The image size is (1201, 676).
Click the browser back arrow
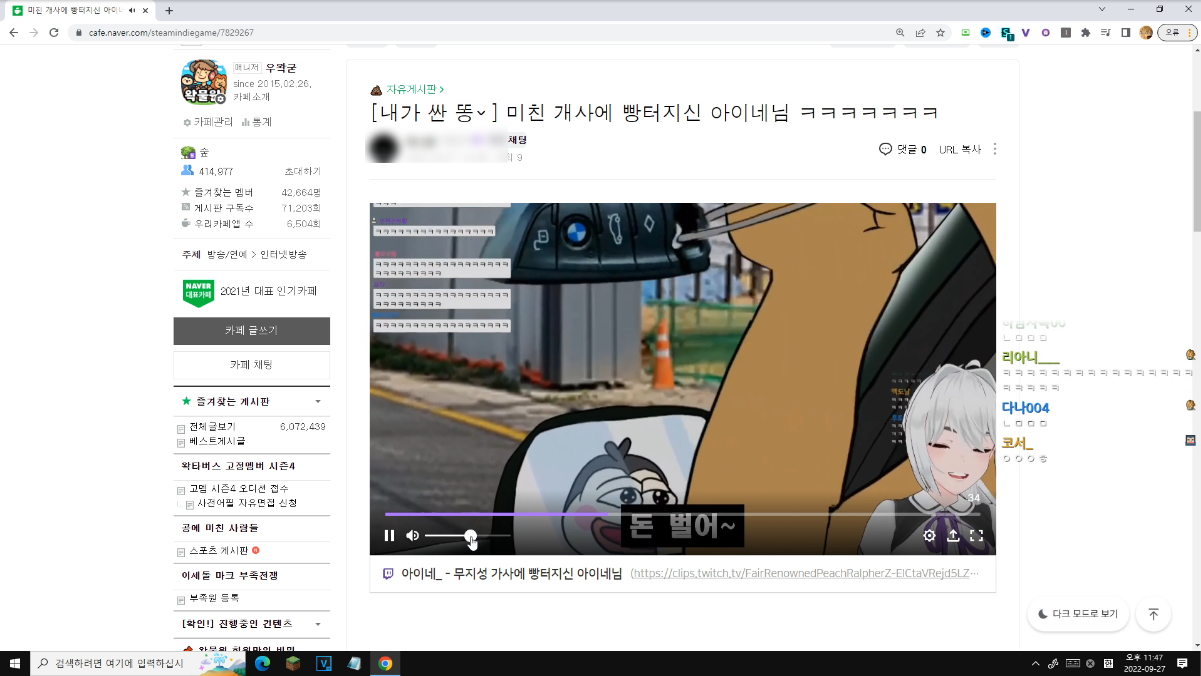point(13,32)
